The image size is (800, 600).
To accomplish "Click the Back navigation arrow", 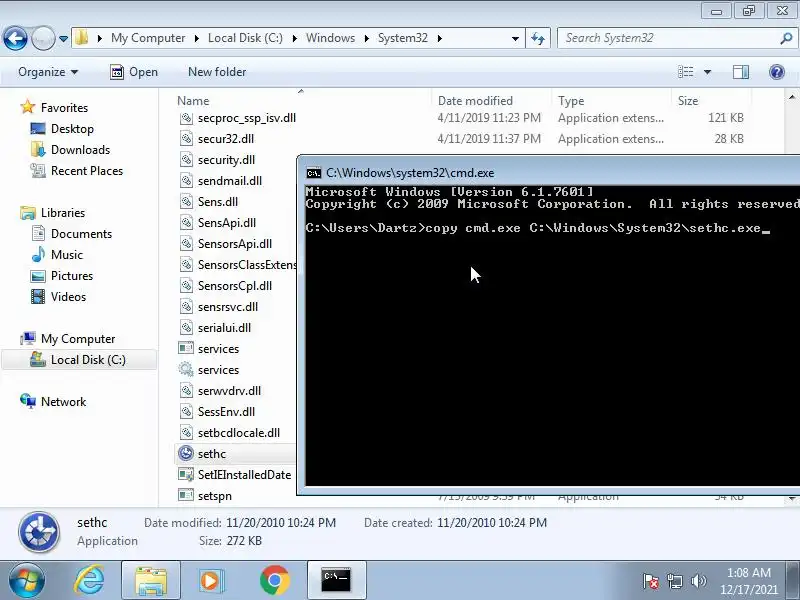I will click(x=15, y=38).
